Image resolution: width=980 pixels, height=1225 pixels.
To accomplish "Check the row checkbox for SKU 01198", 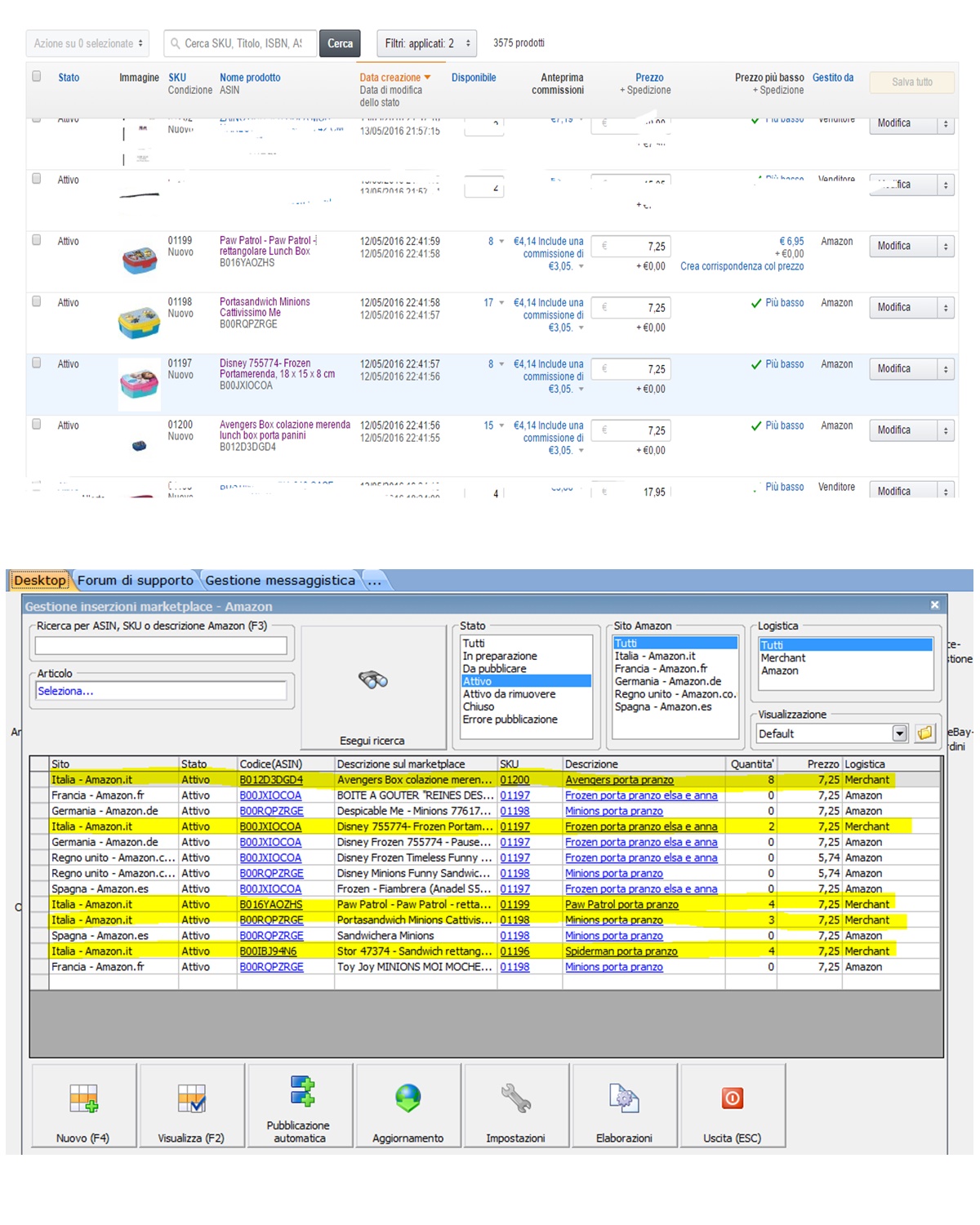I will point(36,301).
